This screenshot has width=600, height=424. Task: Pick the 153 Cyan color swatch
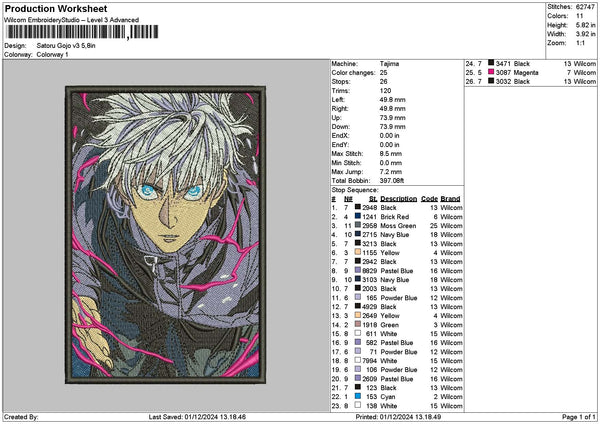(x=357, y=396)
